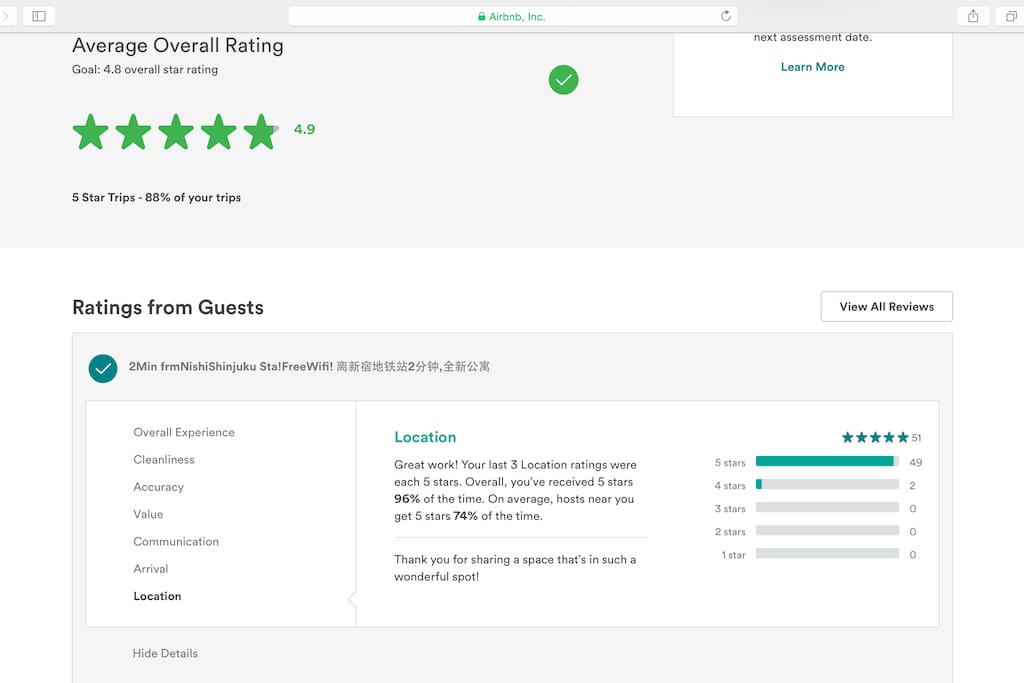1024x683 pixels.
Task: Click the show tabs overview icon
Action: 1011,16
